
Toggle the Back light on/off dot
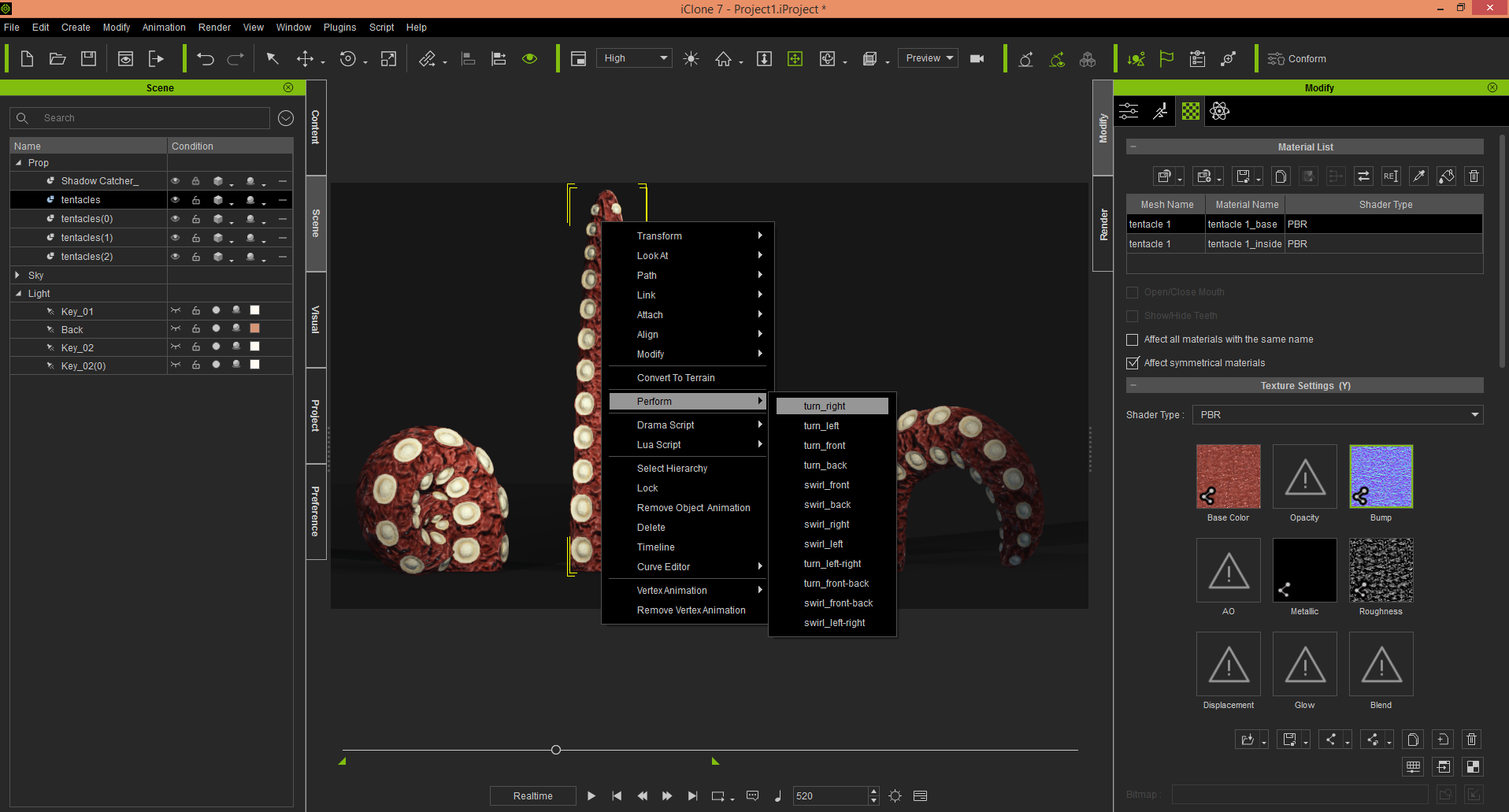coord(216,328)
